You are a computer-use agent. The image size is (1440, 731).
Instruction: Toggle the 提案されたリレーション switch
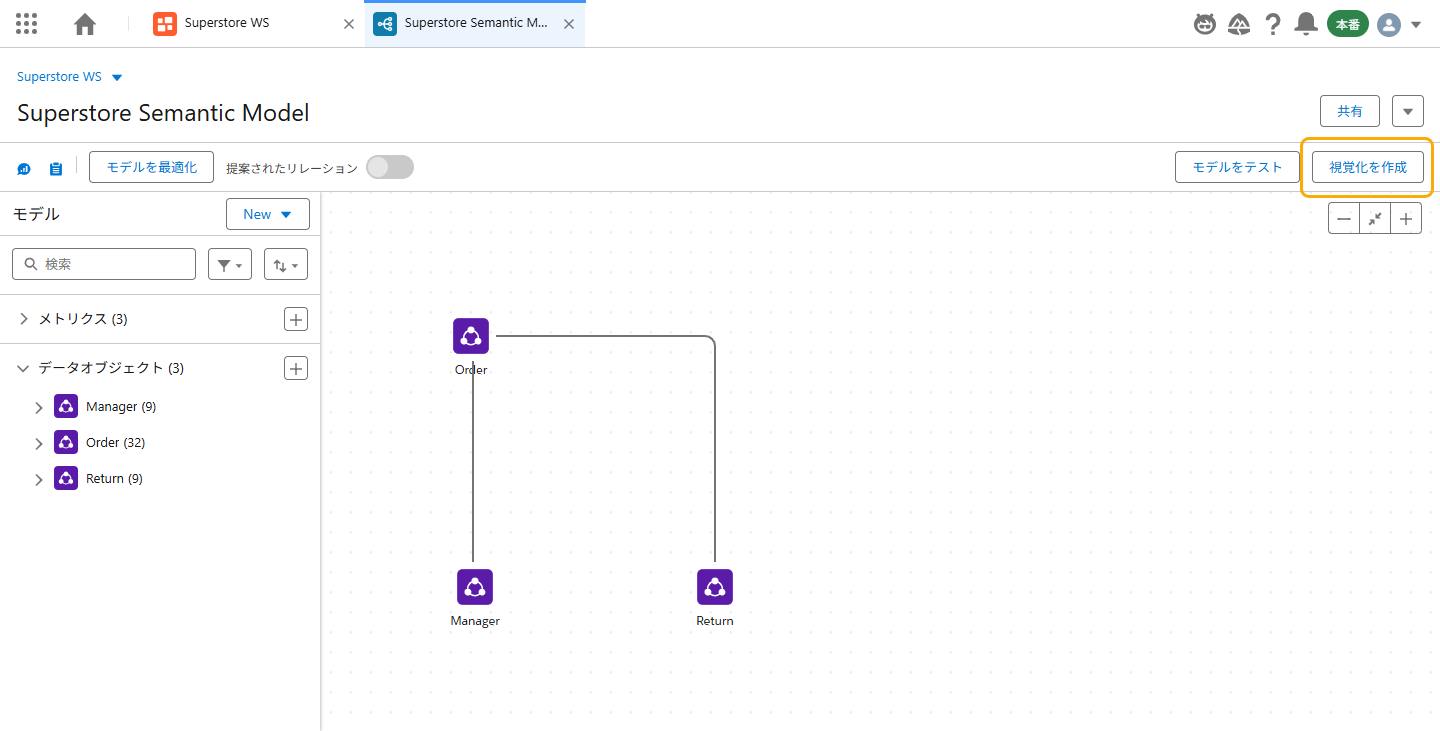(389, 167)
